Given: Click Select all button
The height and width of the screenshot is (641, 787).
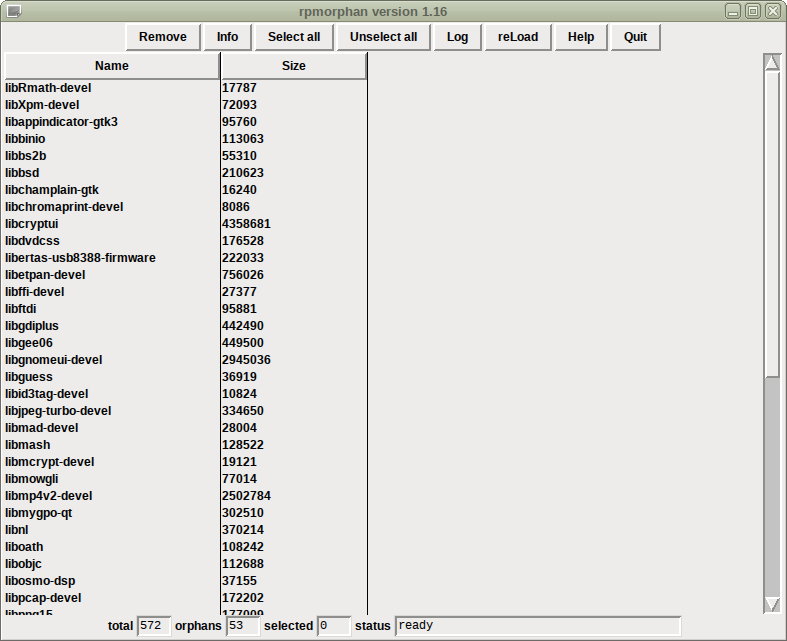Looking at the screenshot, I should tap(294, 37).
